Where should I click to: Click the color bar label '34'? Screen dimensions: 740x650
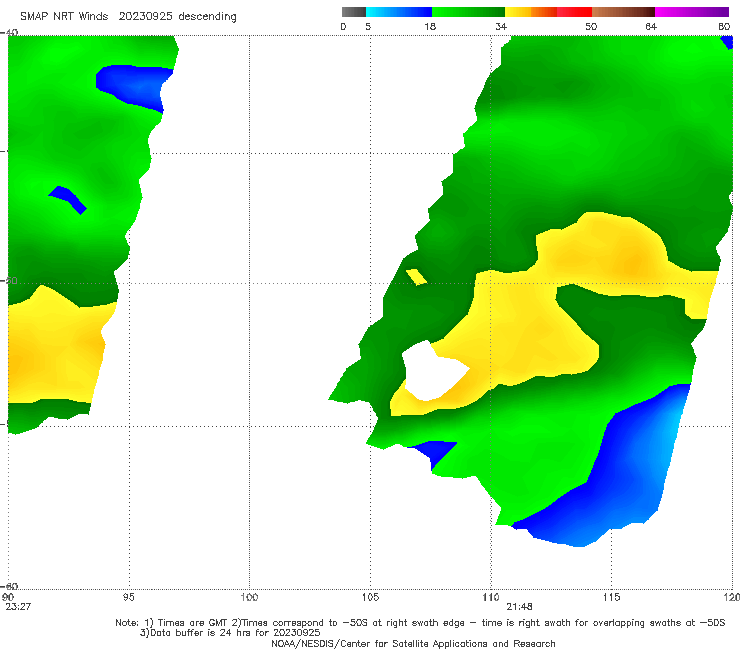coord(501,26)
